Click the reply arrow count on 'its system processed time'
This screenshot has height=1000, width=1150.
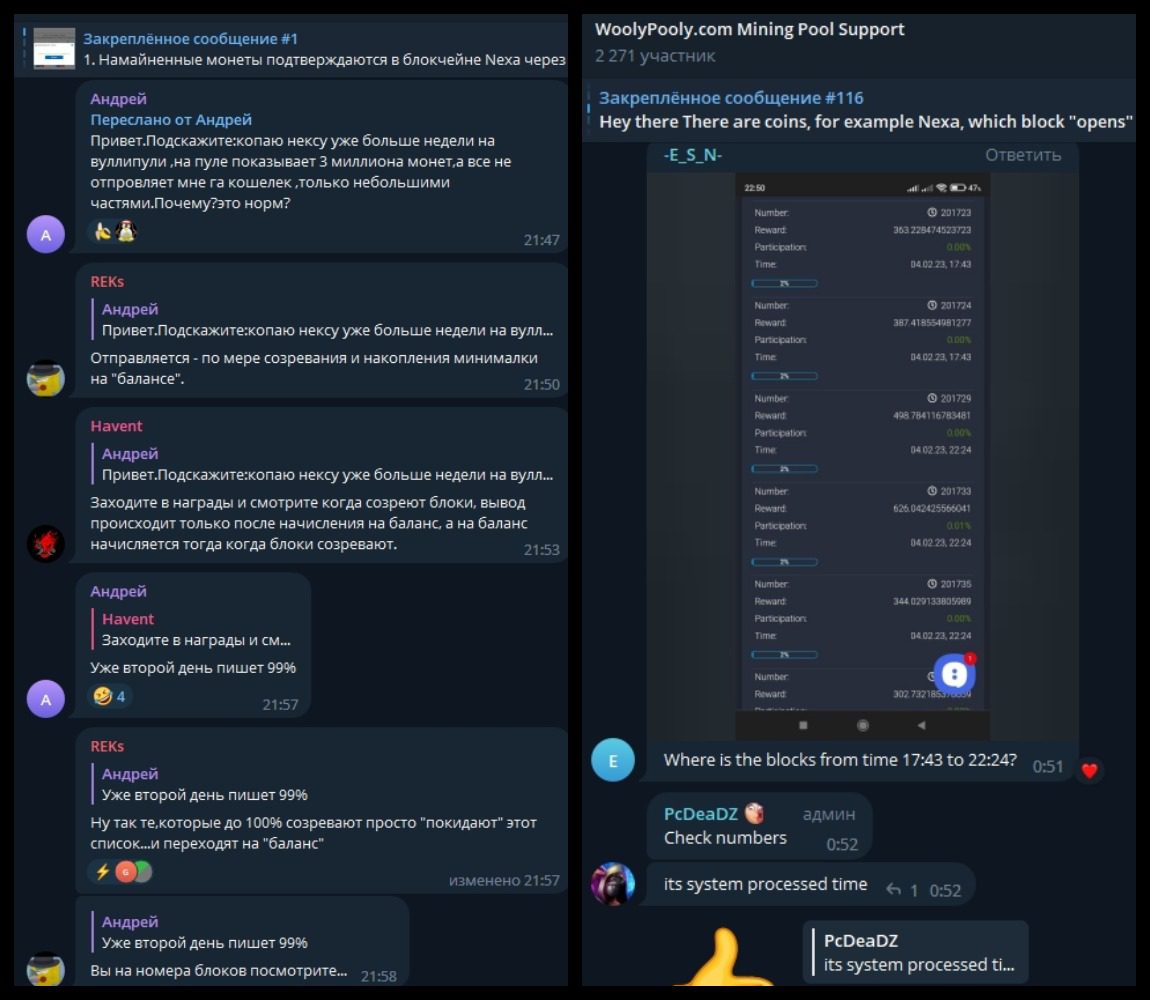901,890
